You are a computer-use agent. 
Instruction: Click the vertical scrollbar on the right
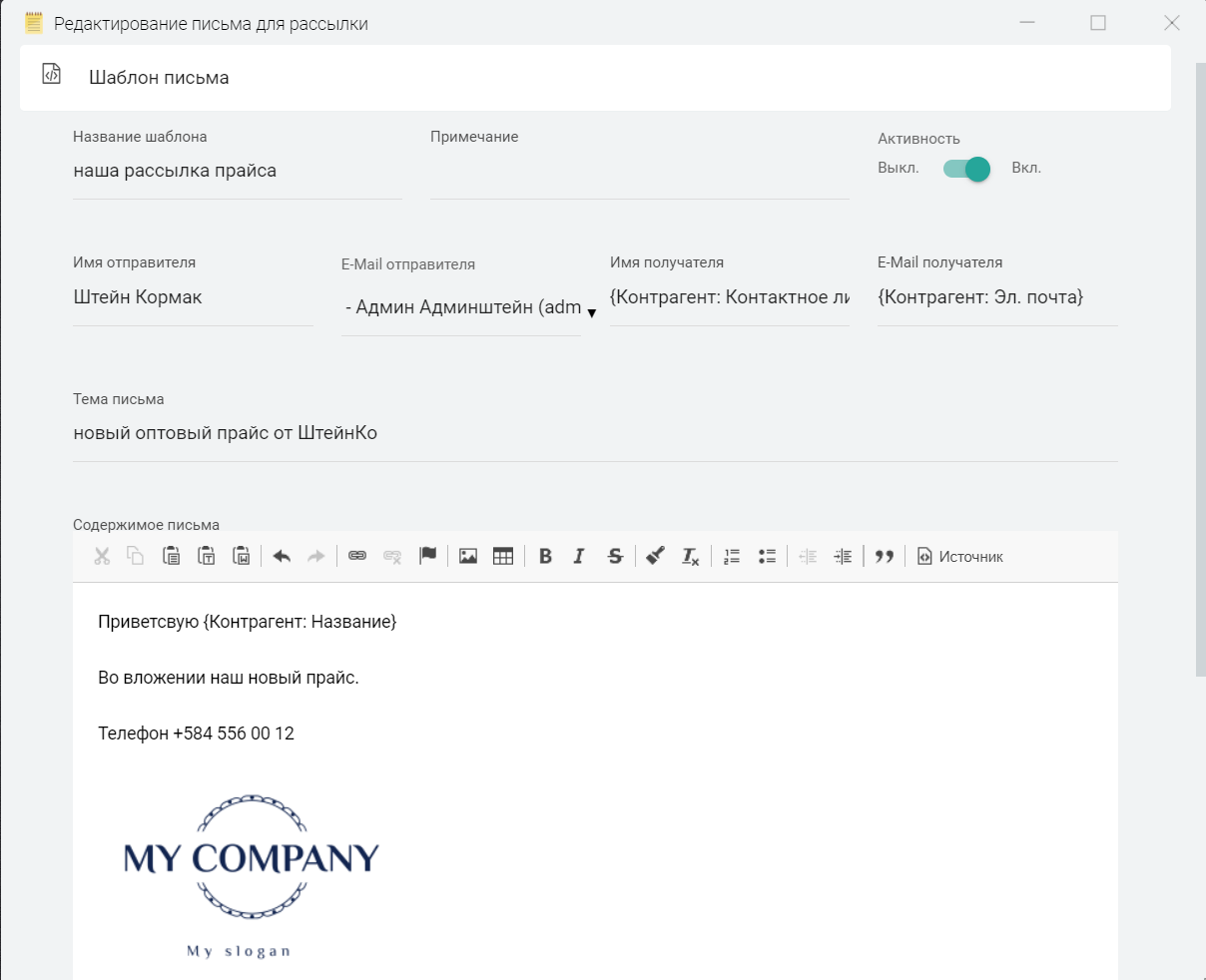[x=1200, y=369]
